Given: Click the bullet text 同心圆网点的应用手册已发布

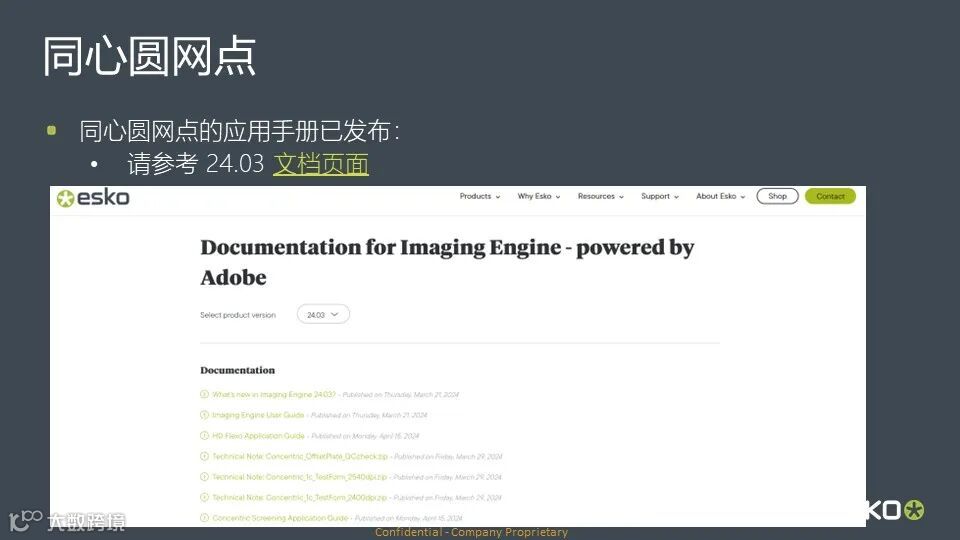Looking at the screenshot, I should [239, 131].
